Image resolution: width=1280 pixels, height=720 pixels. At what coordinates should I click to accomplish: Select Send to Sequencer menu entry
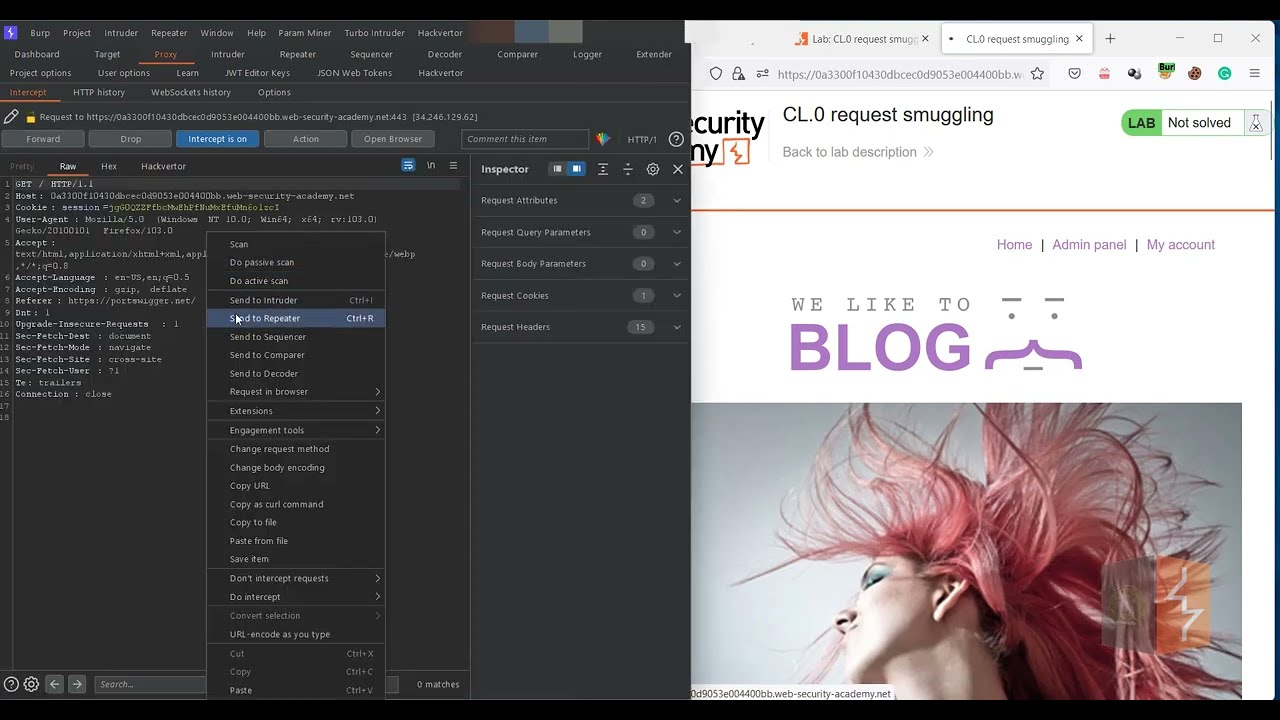coord(296,337)
